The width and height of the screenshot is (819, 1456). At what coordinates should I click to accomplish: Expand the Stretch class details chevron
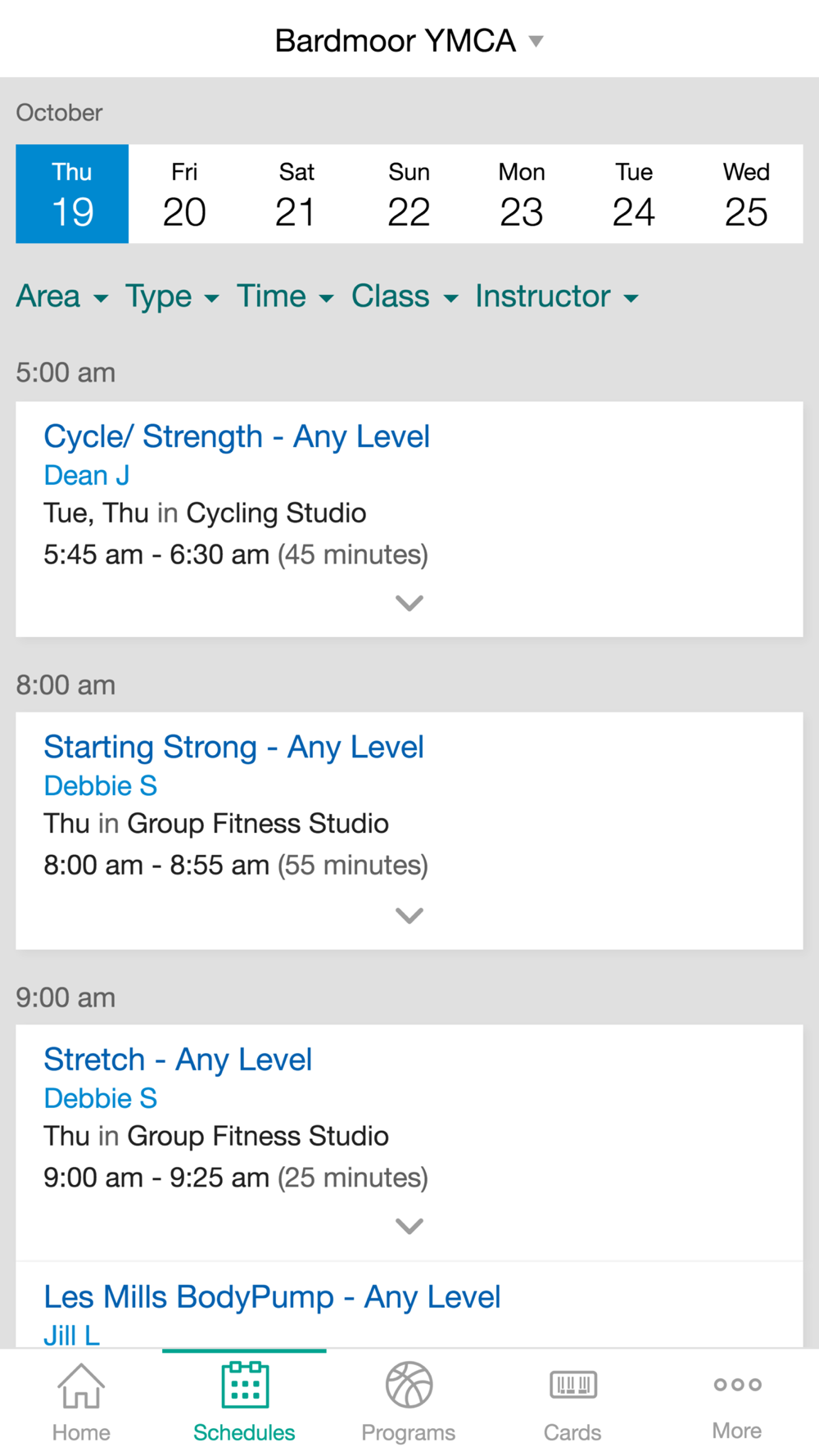tap(409, 1226)
